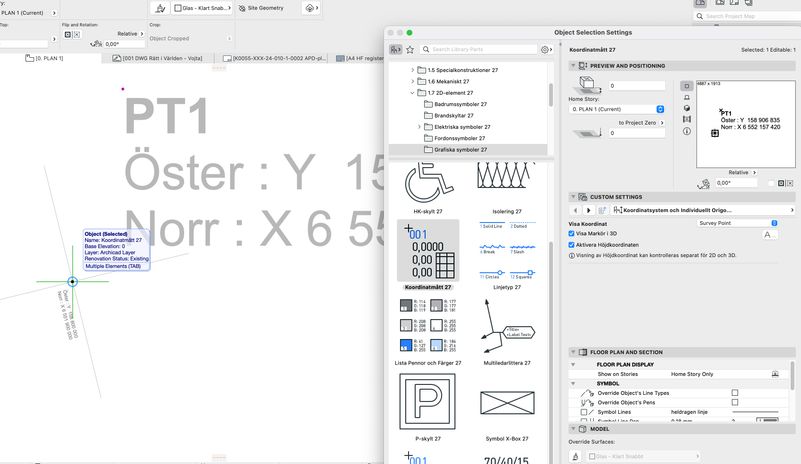
Task: Enable Override Object's Pens checkbox
Action: [735, 402]
